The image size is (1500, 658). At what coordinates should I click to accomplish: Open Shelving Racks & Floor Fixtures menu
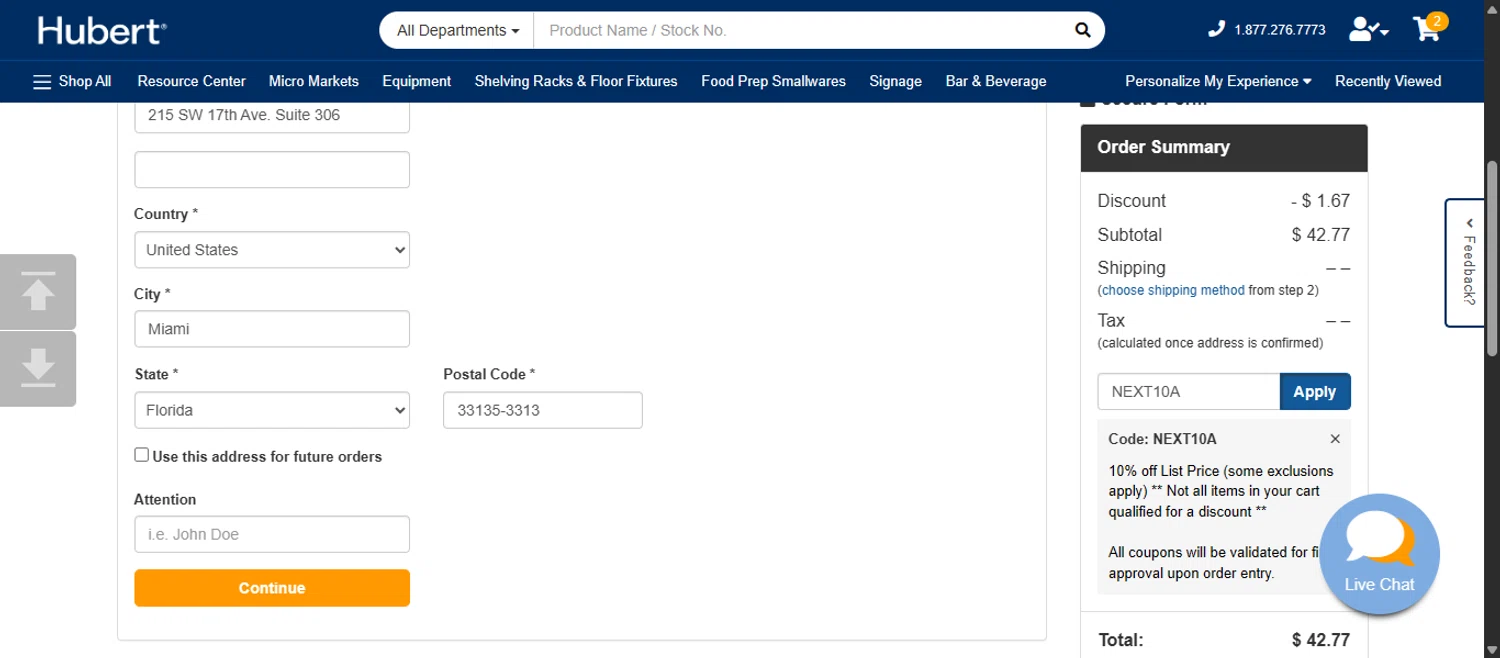pyautogui.click(x=576, y=81)
